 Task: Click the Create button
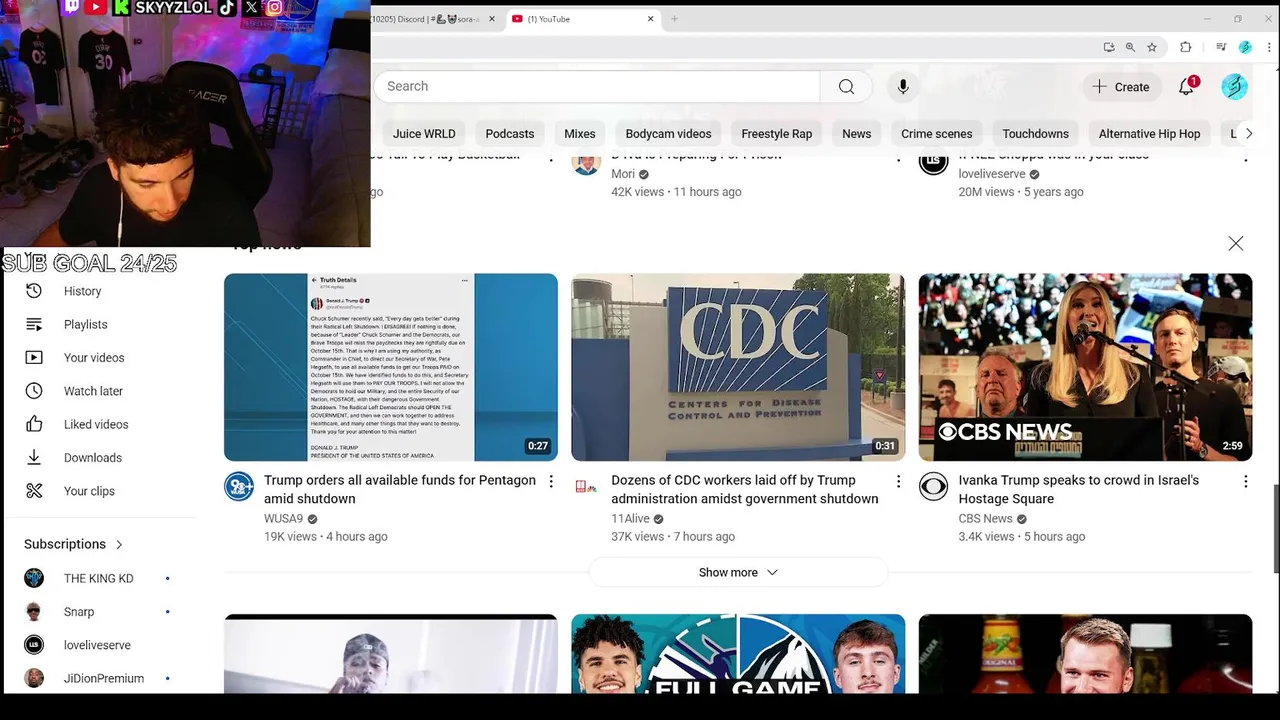tap(1121, 87)
